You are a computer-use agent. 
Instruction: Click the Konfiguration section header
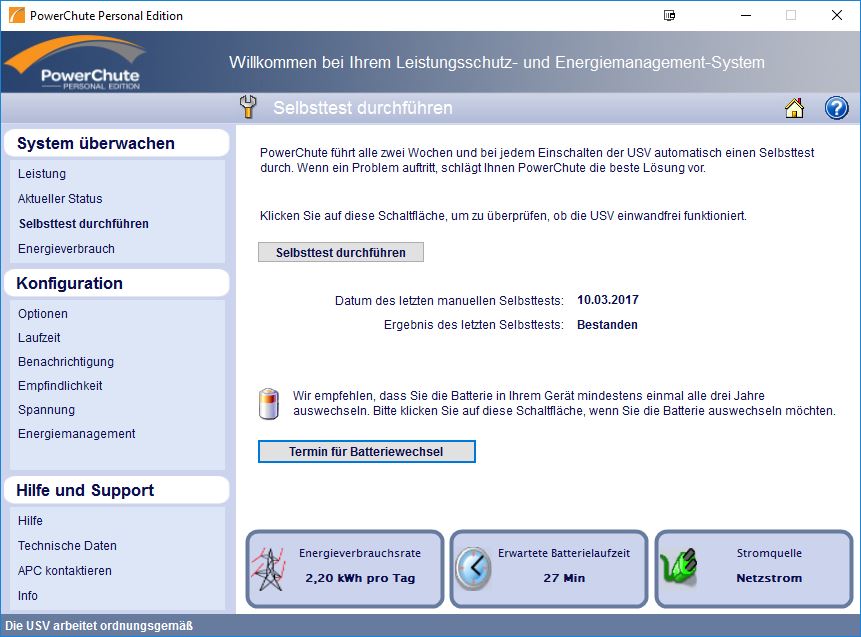116,283
